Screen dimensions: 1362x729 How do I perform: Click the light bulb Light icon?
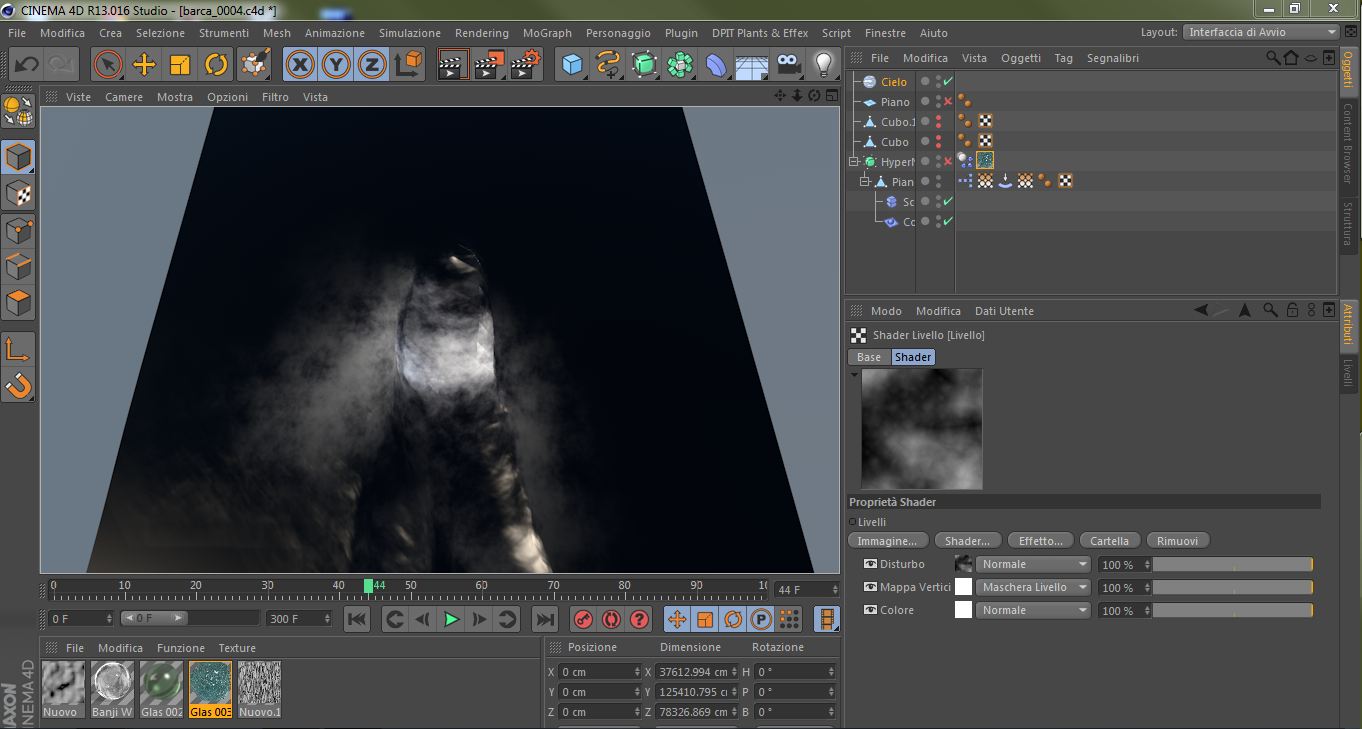(x=823, y=65)
